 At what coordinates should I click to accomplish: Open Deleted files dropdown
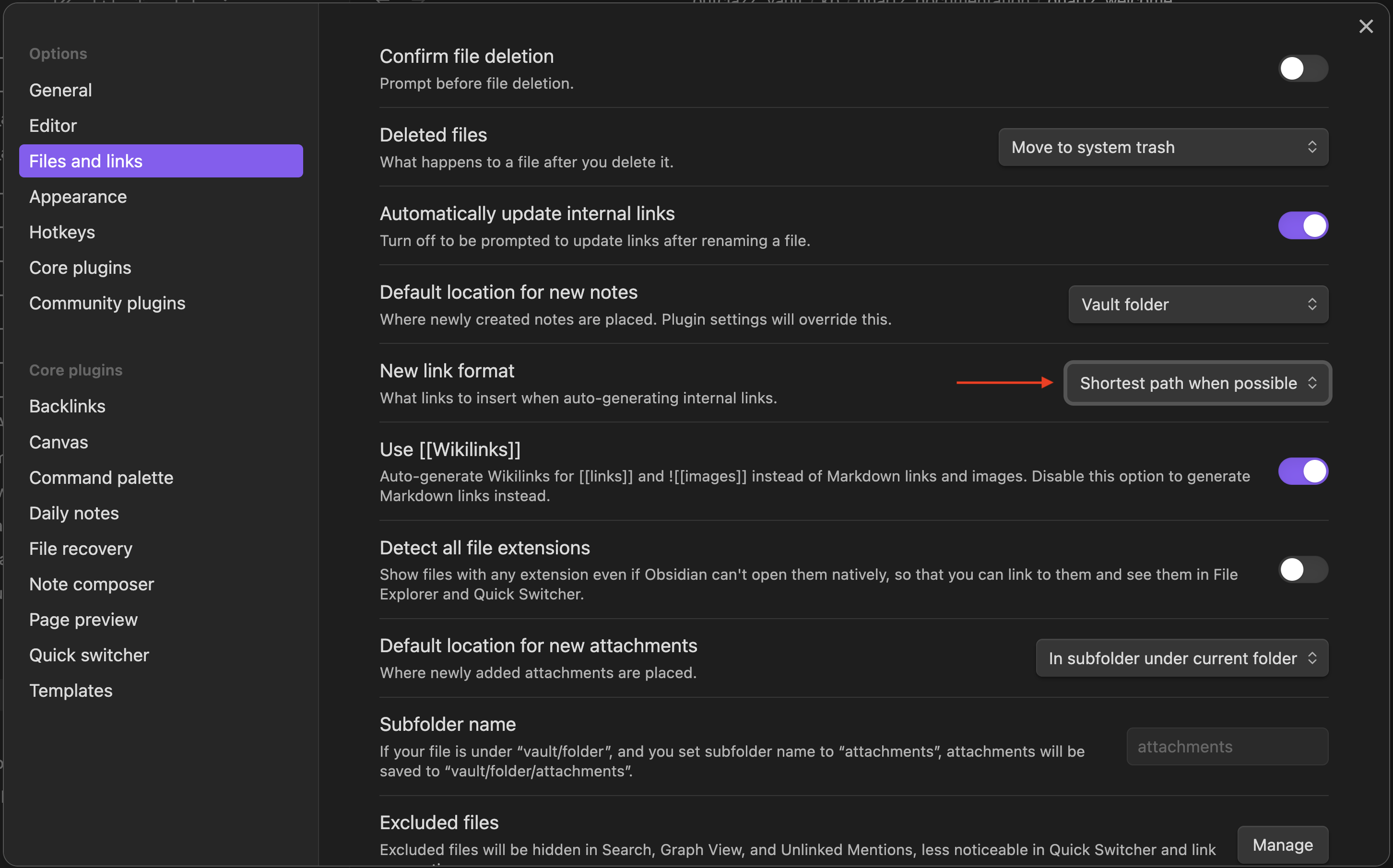pos(1163,148)
